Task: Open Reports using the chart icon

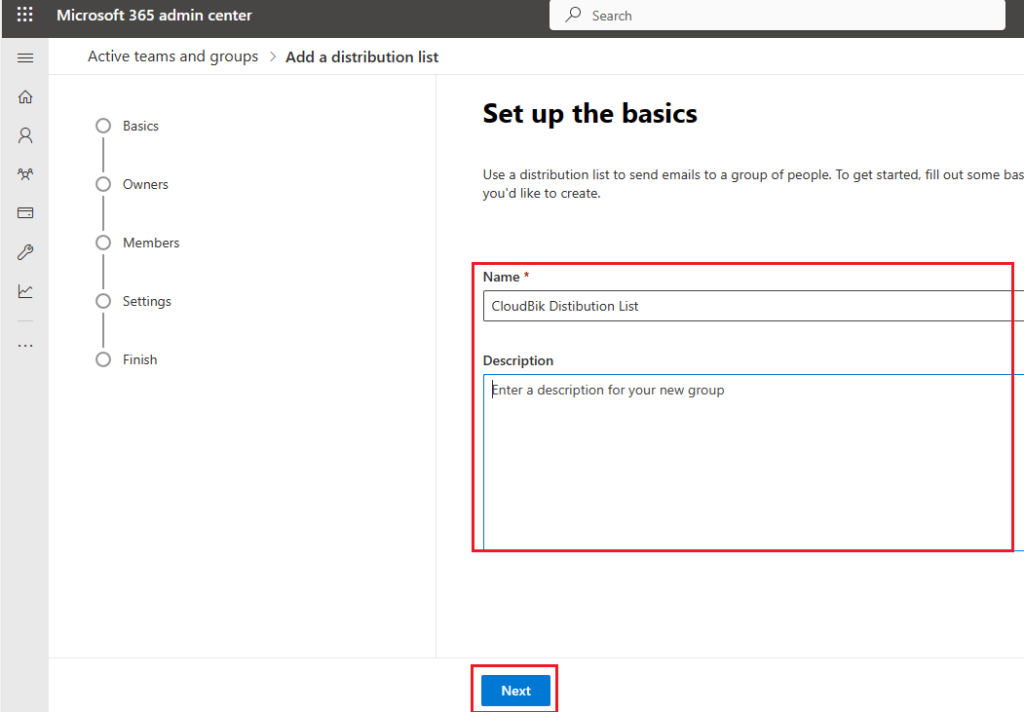Action: click(24, 290)
